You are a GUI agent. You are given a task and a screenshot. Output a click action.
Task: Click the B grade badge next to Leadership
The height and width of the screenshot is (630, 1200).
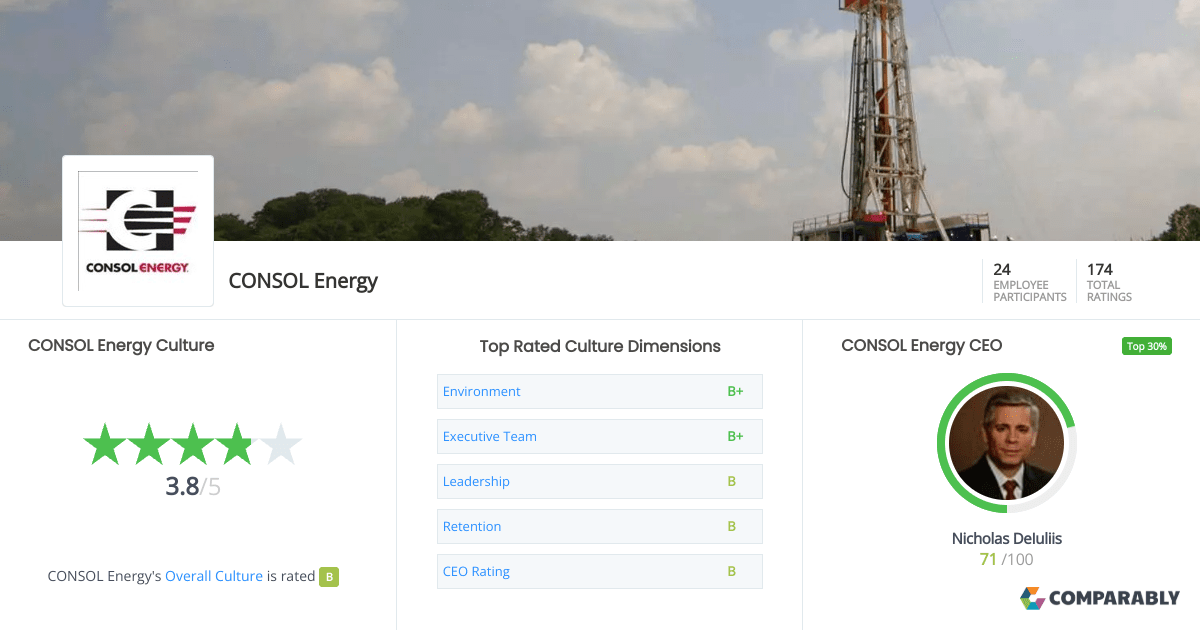pos(734,481)
